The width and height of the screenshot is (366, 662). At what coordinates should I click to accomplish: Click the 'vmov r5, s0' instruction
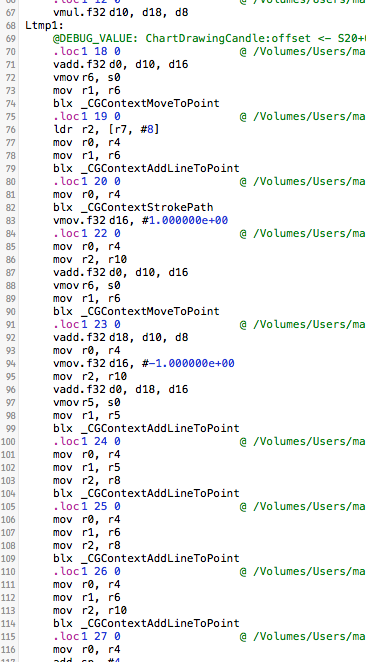point(87,403)
